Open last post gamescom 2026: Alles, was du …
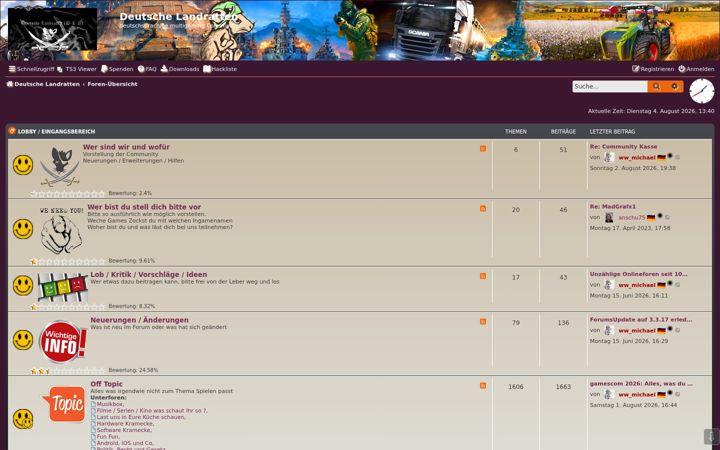 pyautogui.click(x=641, y=383)
